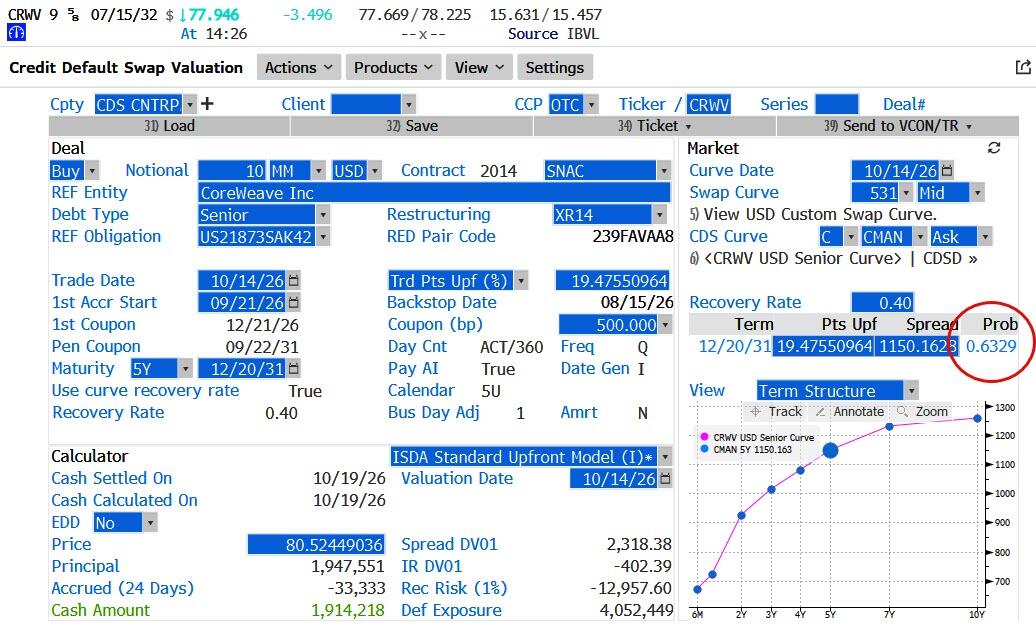Expand the Buy/Sell direction dropdown
Screen dimensions: 1036x633
click(x=92, y=170)
